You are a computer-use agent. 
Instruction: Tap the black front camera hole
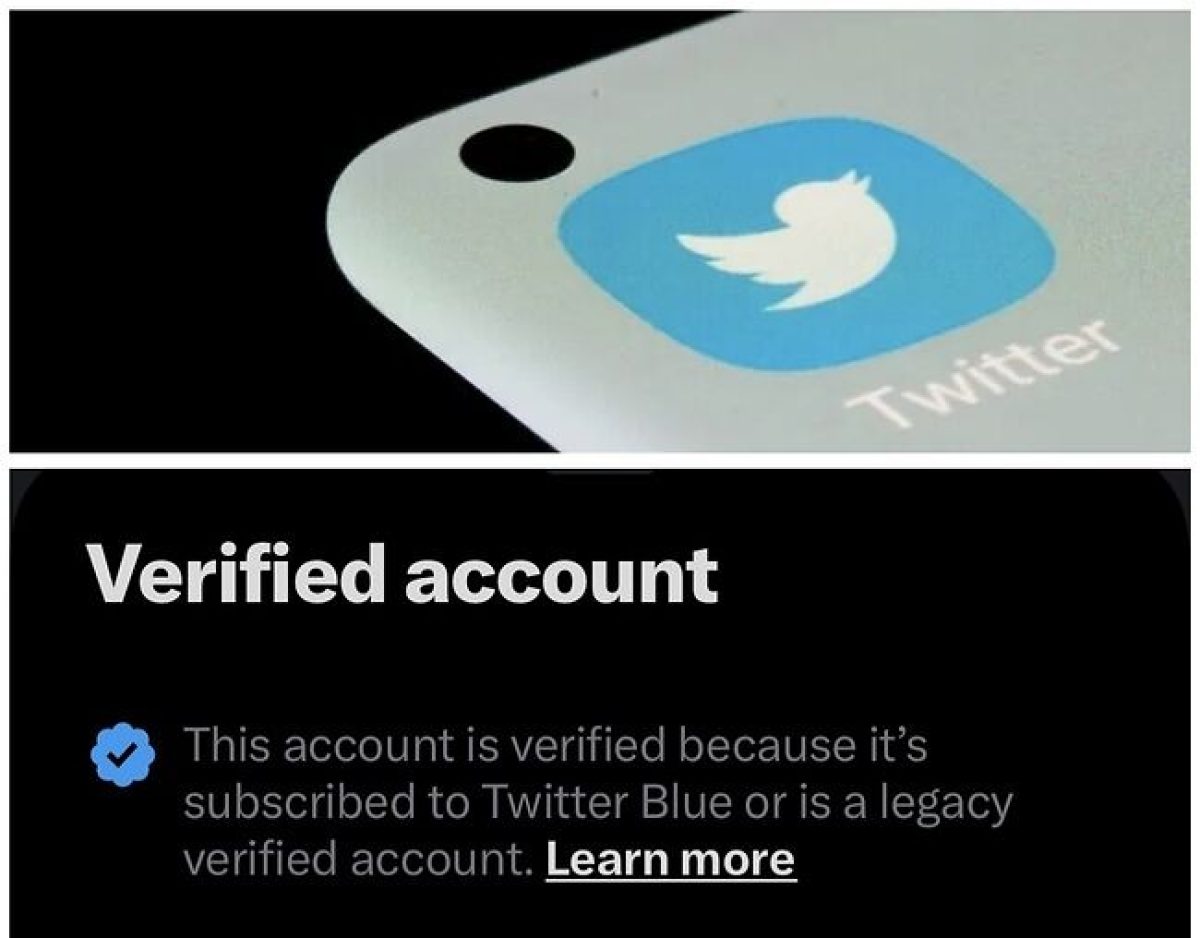tap(516, 155)
